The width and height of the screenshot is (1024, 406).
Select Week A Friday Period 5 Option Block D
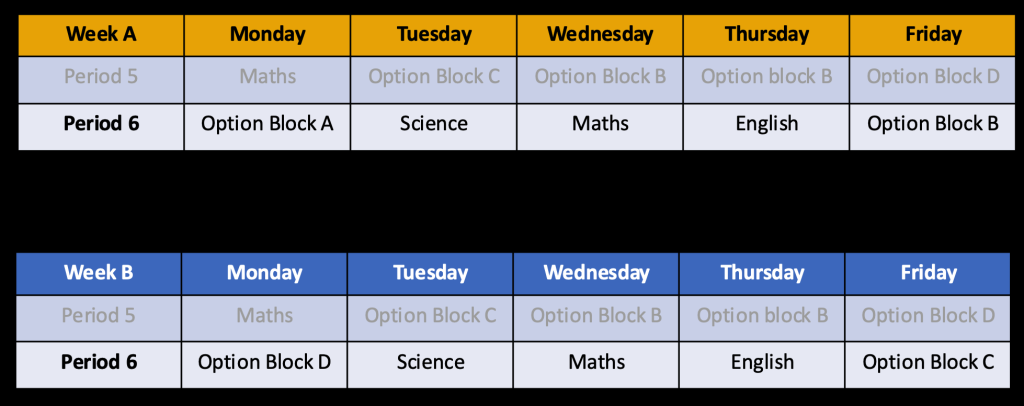[932, 77]
